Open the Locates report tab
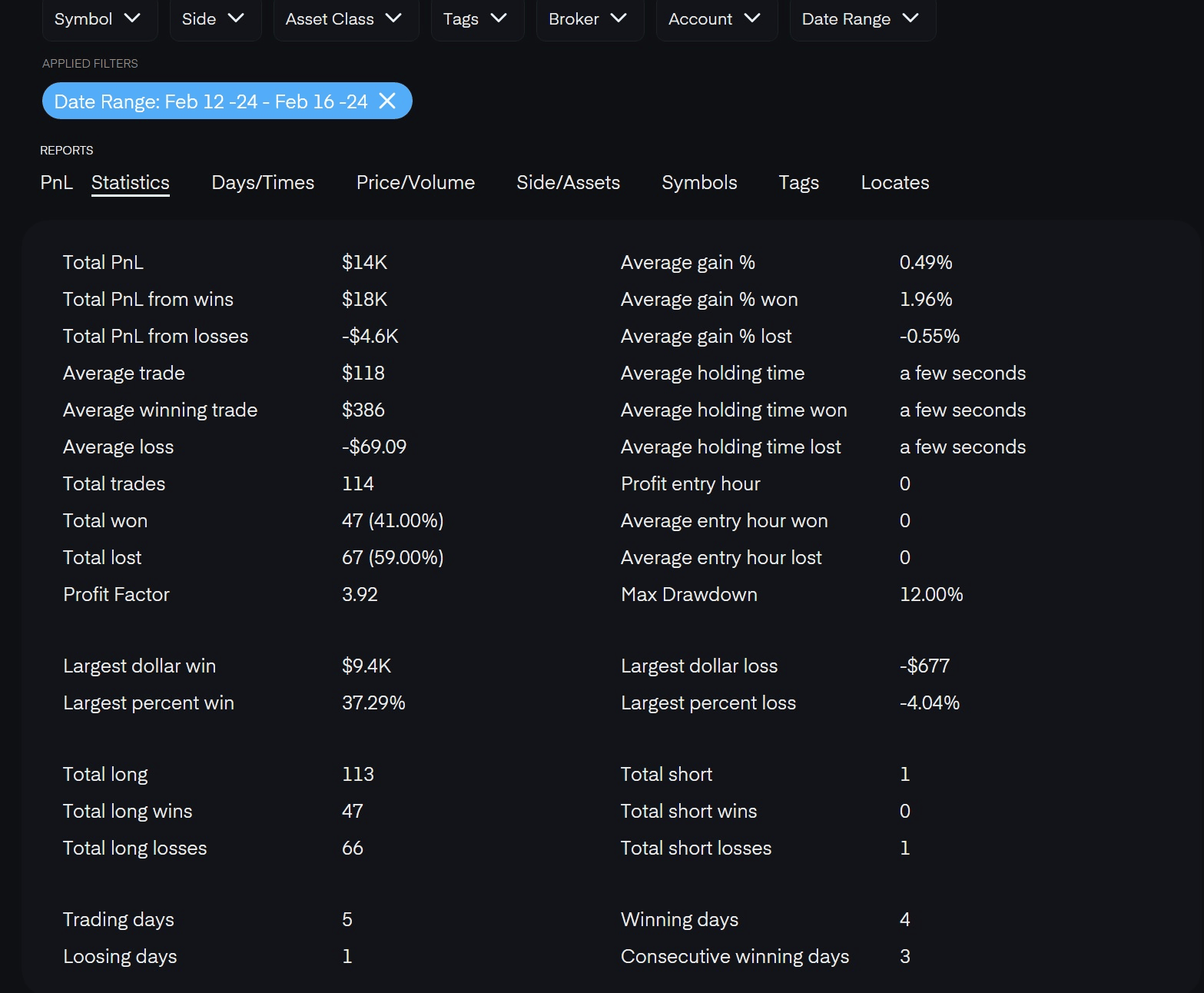 [894, 182]
